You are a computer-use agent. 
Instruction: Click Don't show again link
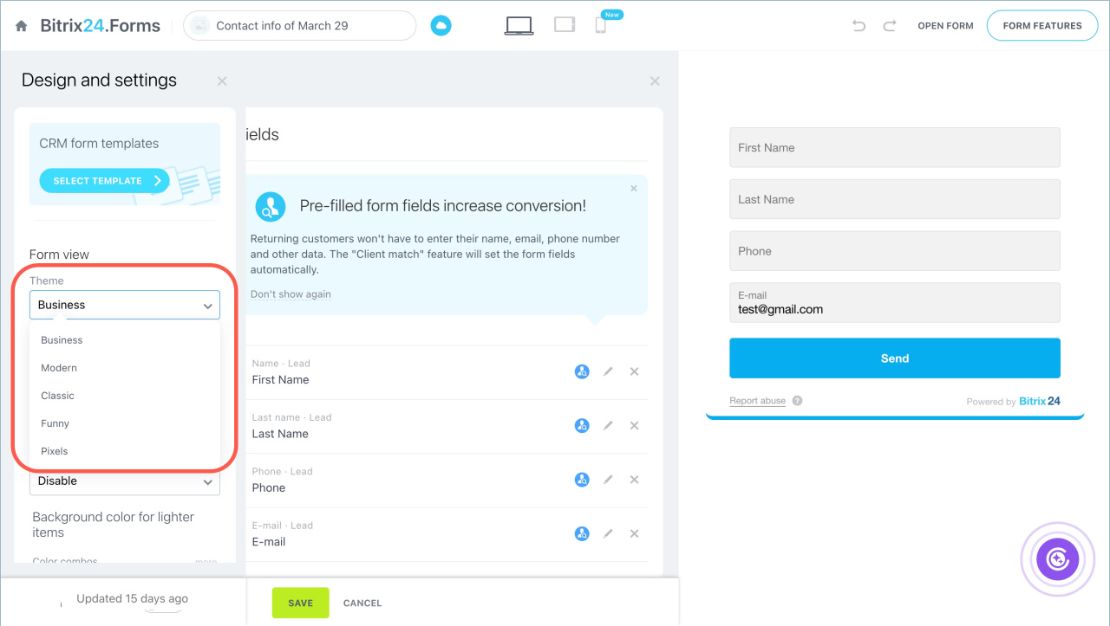290,294
